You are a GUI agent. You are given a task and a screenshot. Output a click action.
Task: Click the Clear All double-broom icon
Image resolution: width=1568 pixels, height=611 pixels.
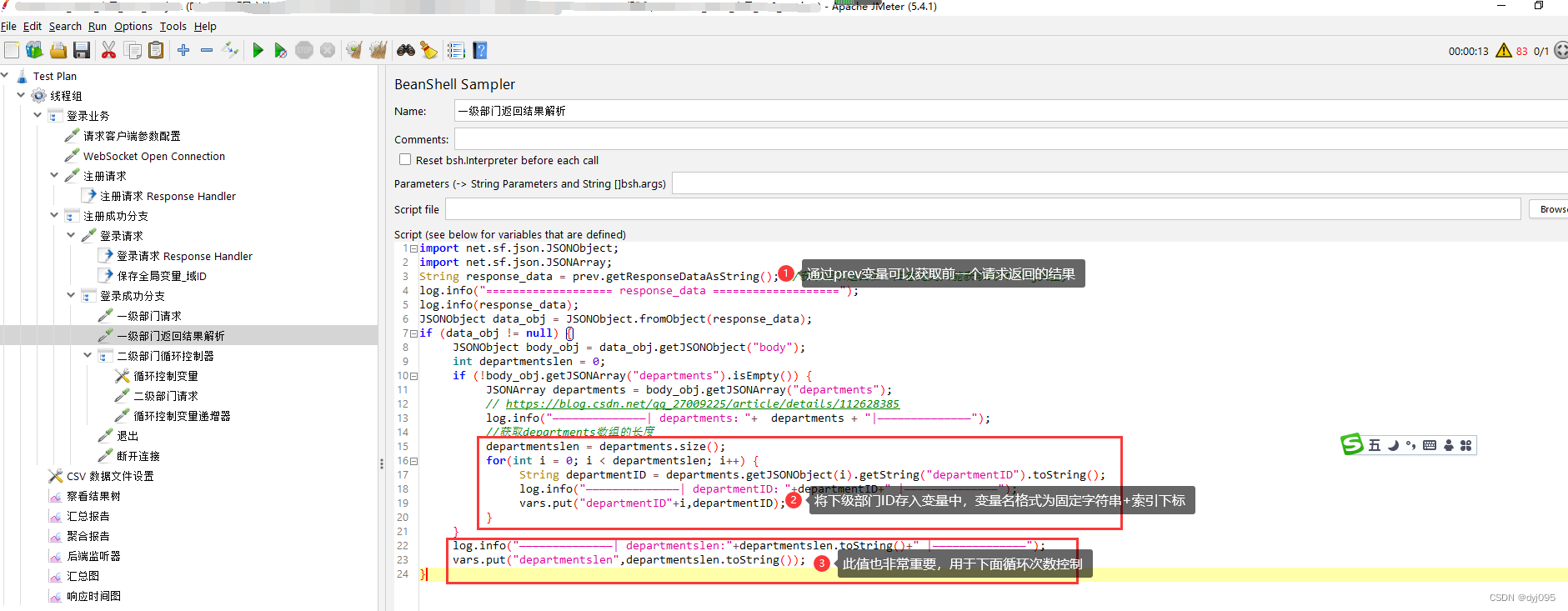point(378,51)
